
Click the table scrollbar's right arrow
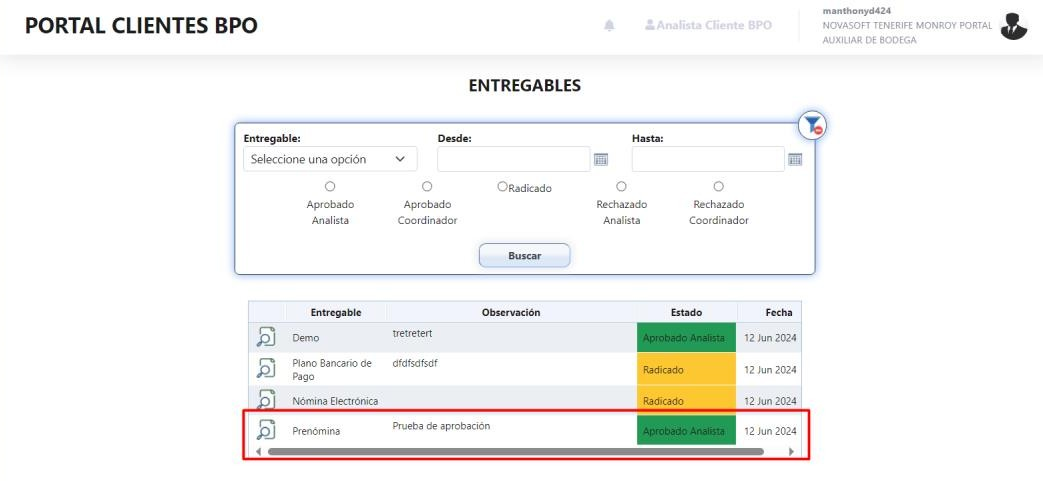[791, 451]
